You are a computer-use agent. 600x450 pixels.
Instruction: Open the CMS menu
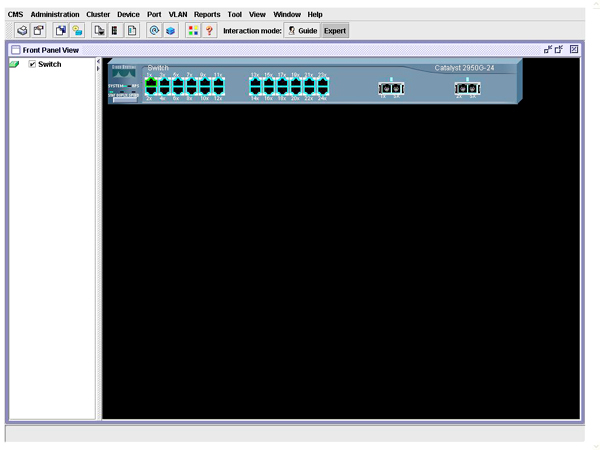tap(15, 14)
